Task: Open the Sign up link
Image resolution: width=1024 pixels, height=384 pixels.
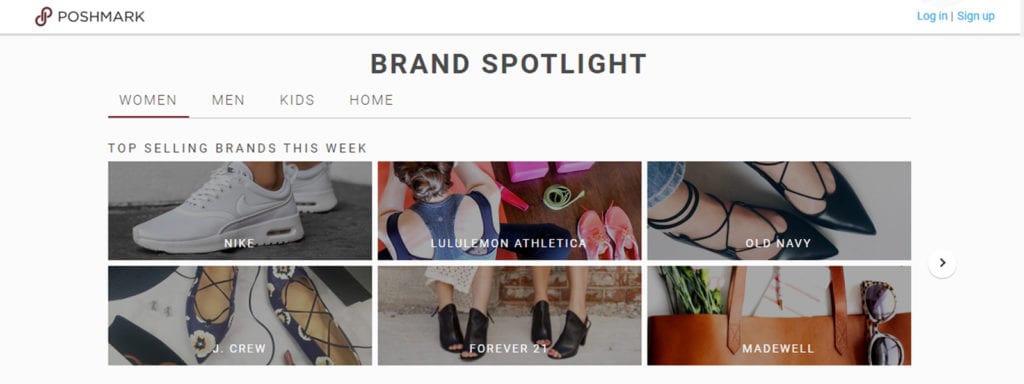Action: 976,16
